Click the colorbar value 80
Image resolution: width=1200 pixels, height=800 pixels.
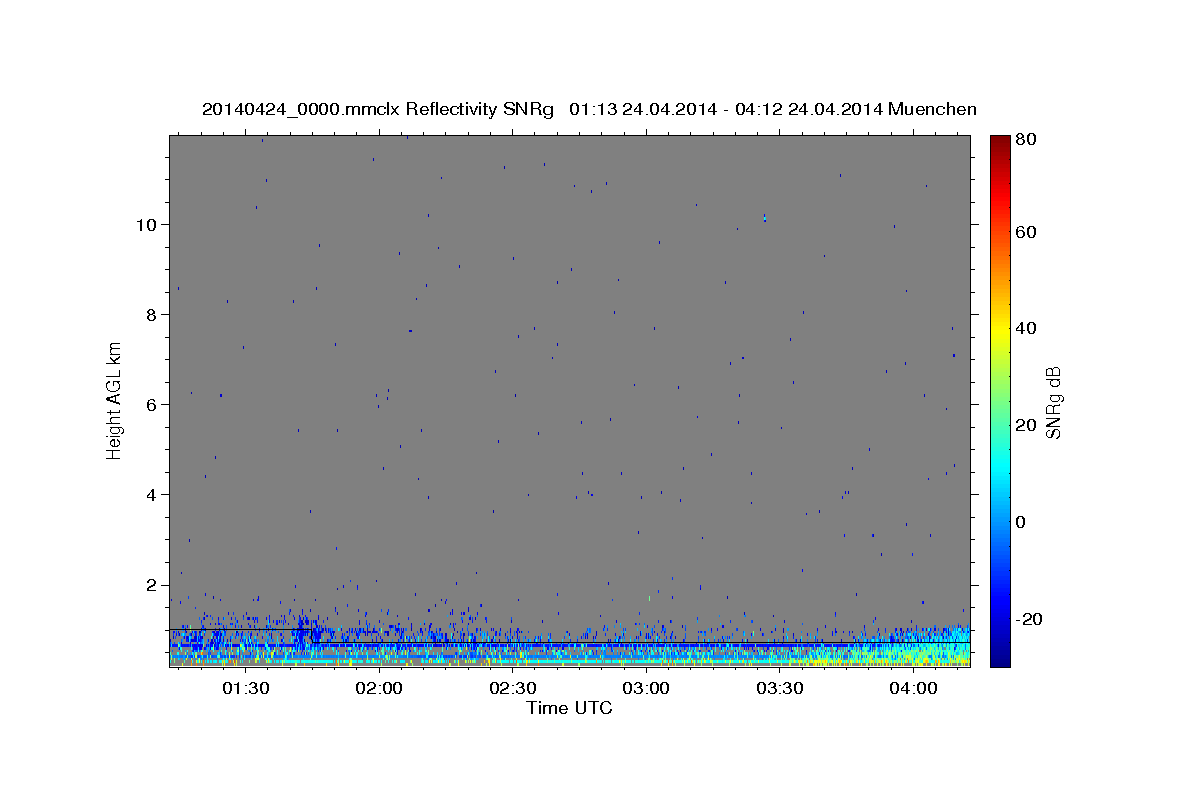pos(1025,140)
